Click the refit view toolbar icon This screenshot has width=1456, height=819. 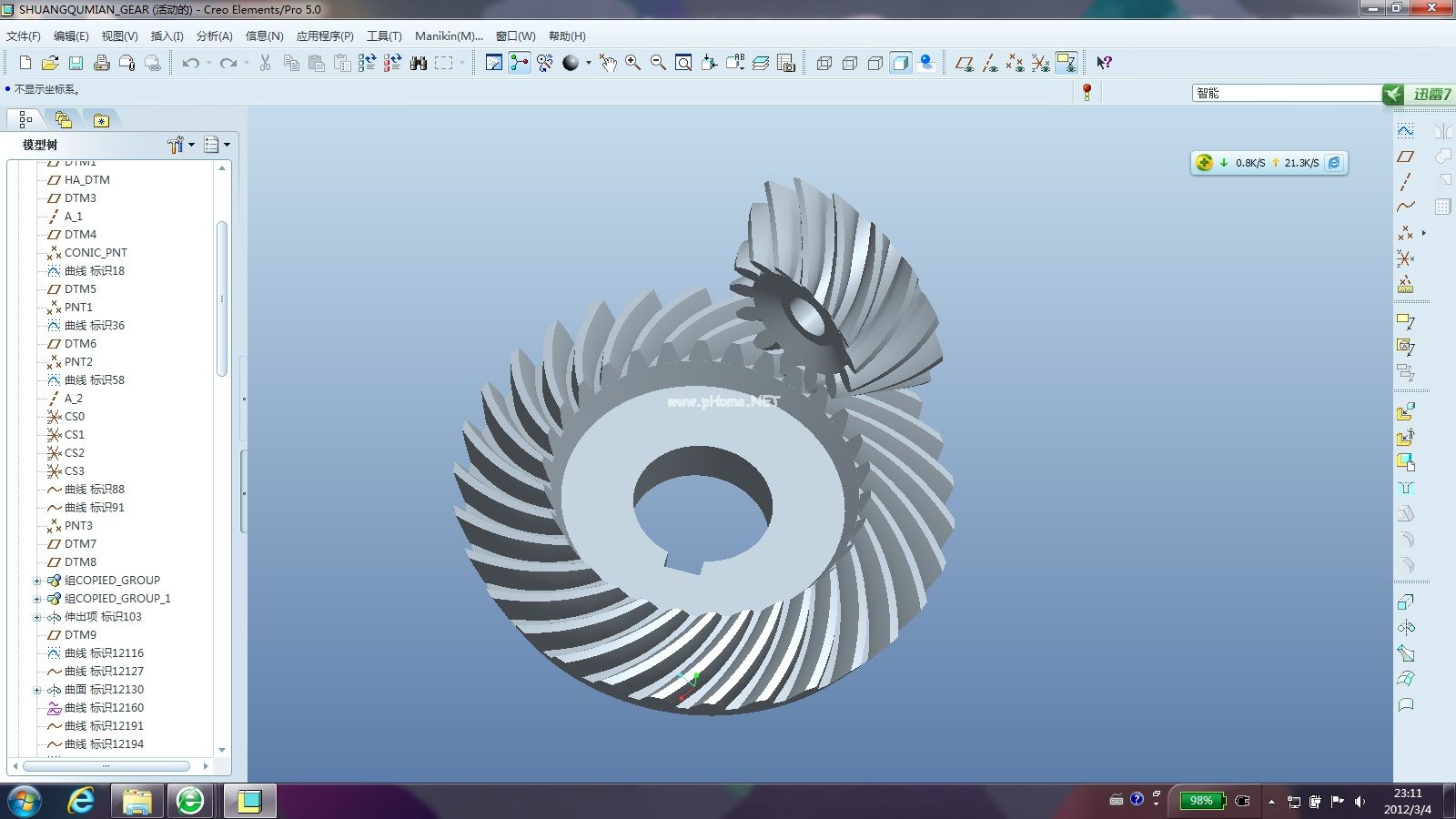pos(683,63)
